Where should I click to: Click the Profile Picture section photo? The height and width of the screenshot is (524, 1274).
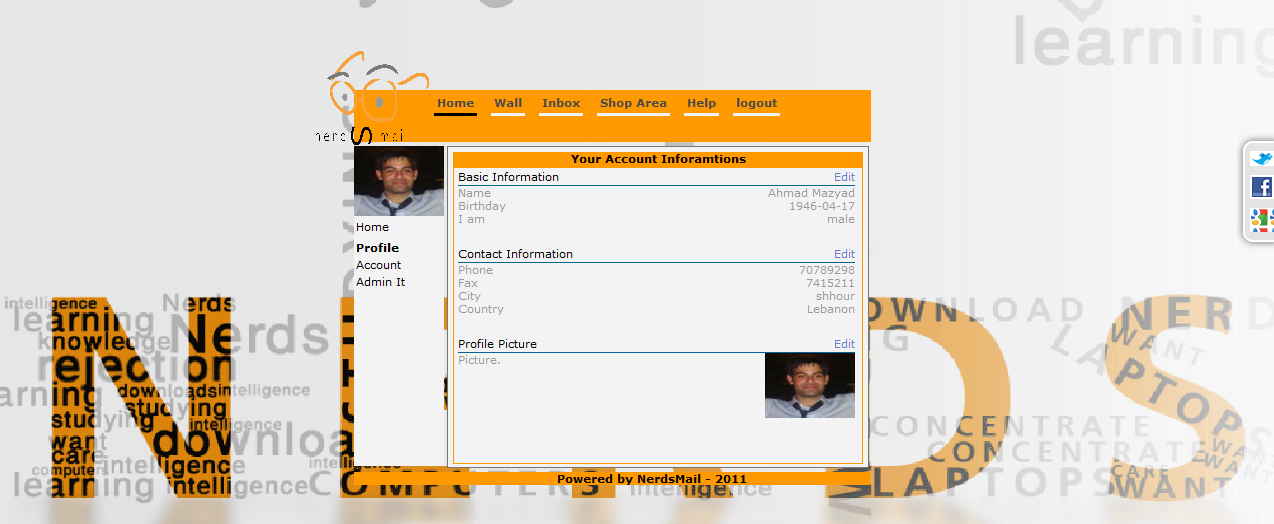click(809, 385)
